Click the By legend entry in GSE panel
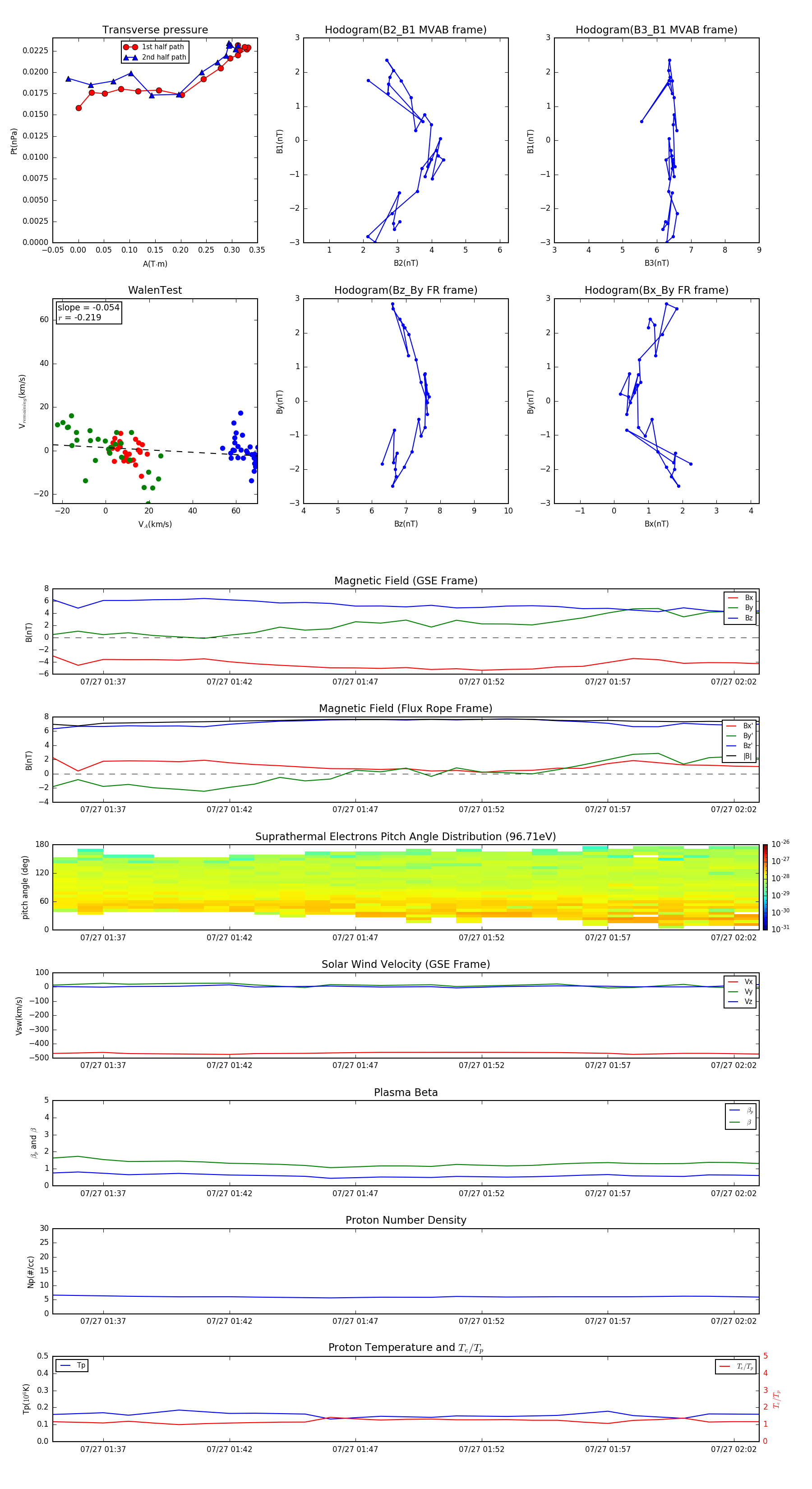Viewport: 812px width, 1489px height. (x=740, y=607)
